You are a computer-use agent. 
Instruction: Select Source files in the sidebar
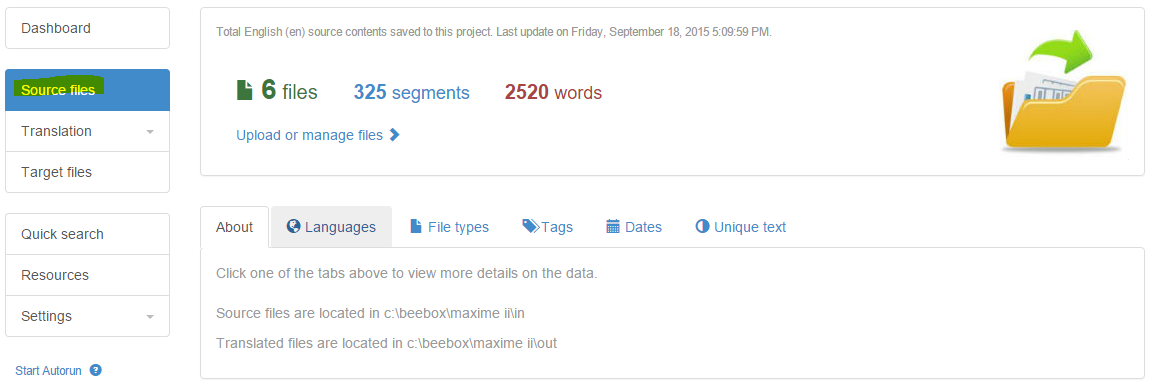click(88, 90)
